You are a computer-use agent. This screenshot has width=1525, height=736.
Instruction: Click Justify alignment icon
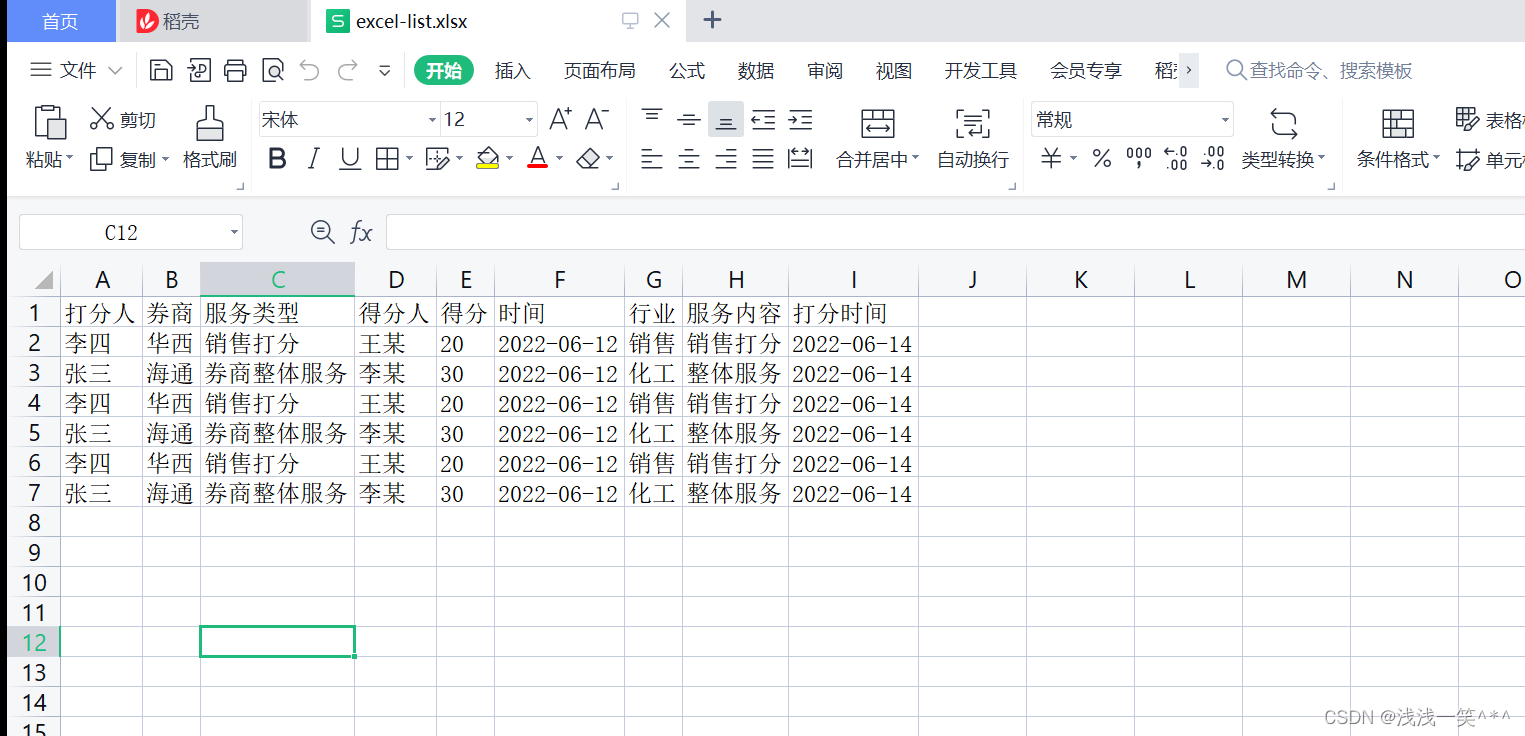coord(763,158)
